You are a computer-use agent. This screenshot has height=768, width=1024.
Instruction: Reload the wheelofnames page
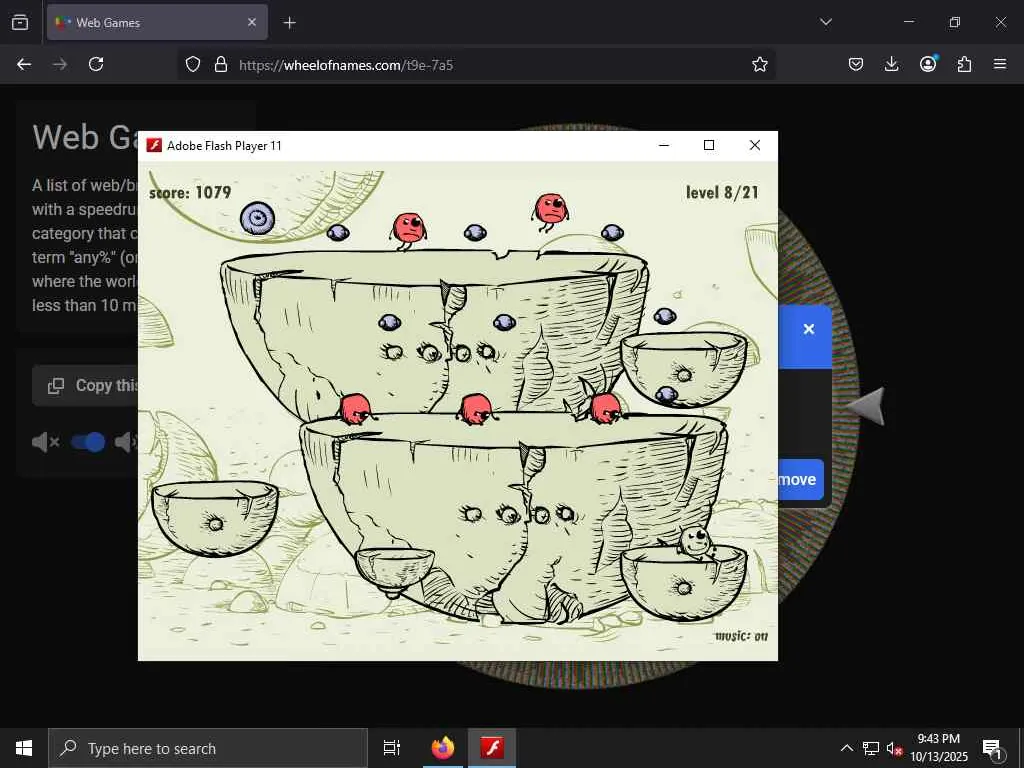tap(96, 64)
